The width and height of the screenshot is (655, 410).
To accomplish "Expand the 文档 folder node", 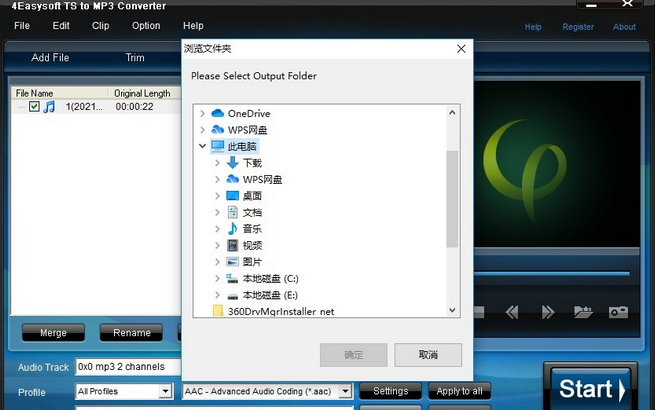I will click(x=217, y=212).
